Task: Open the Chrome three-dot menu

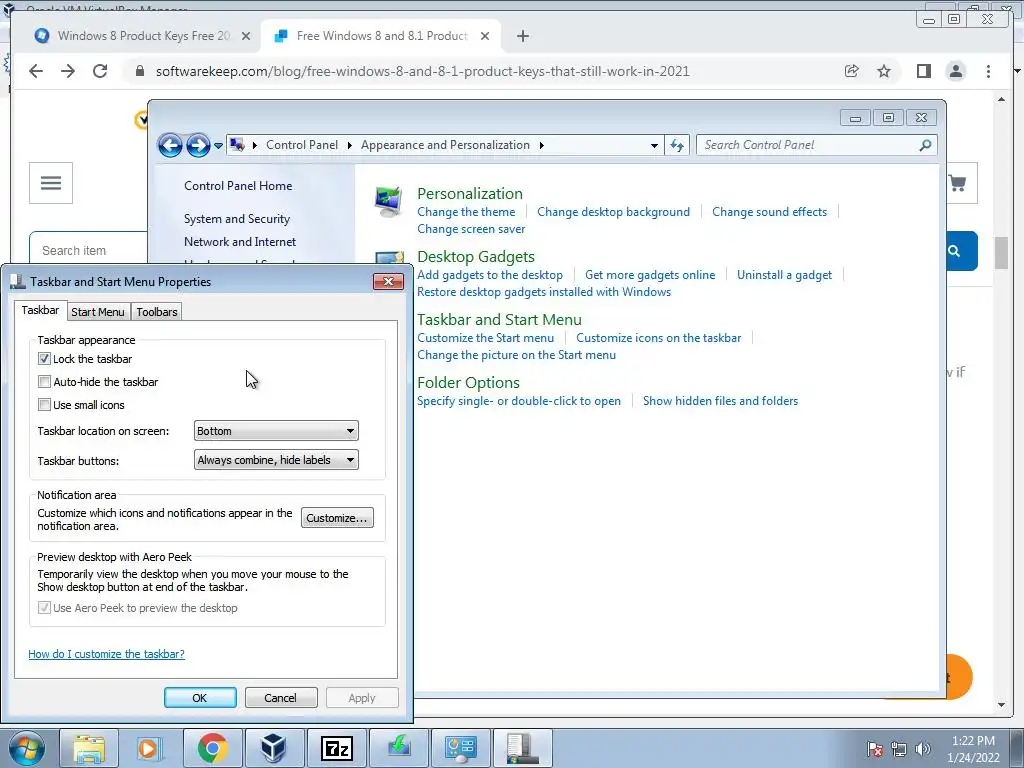Action: (x=988, y=71)
